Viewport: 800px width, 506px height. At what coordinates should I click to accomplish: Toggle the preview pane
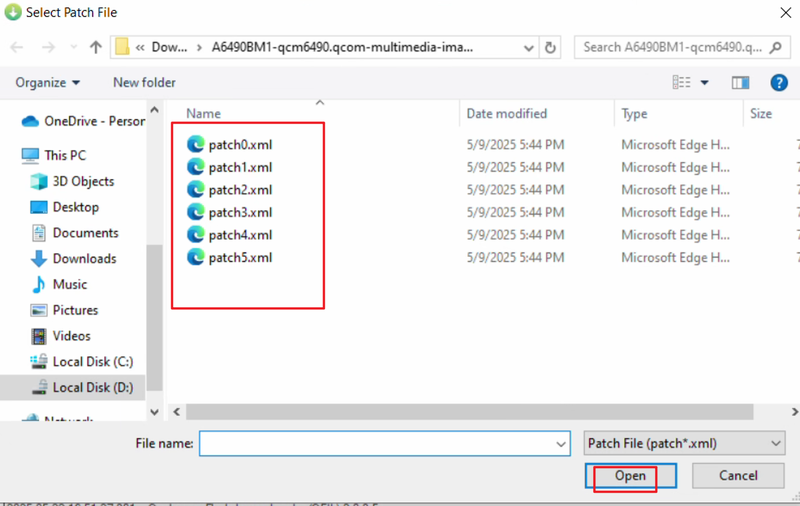[740, 83]
